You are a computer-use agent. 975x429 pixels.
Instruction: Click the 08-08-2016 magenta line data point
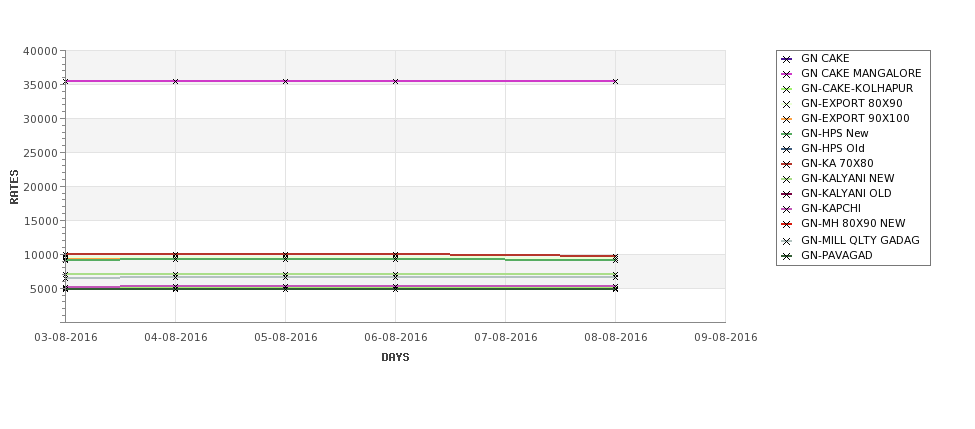pyautogui.click(x=615, y=81)
